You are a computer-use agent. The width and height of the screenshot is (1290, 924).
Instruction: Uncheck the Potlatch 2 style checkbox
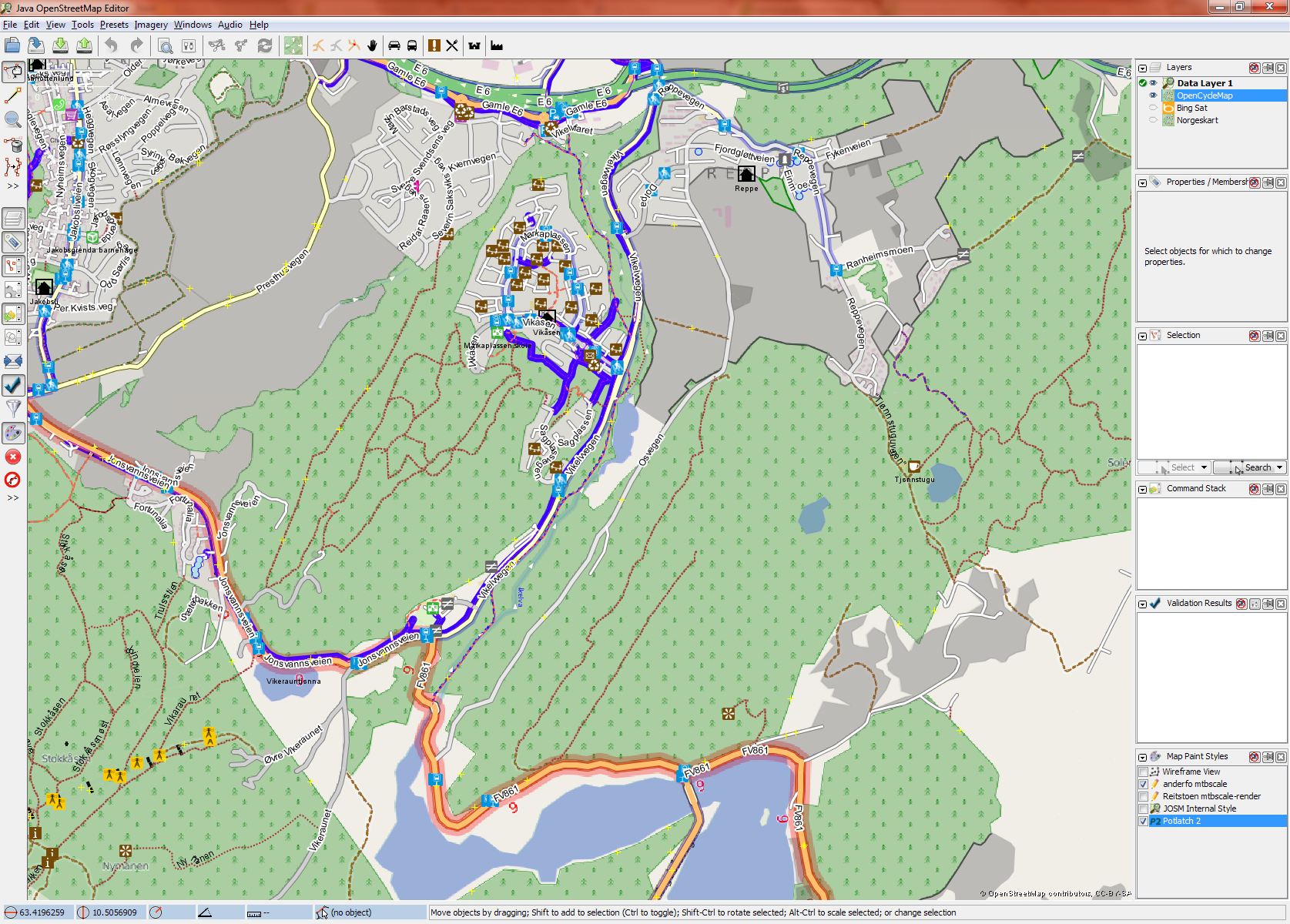pos(1144,821)
